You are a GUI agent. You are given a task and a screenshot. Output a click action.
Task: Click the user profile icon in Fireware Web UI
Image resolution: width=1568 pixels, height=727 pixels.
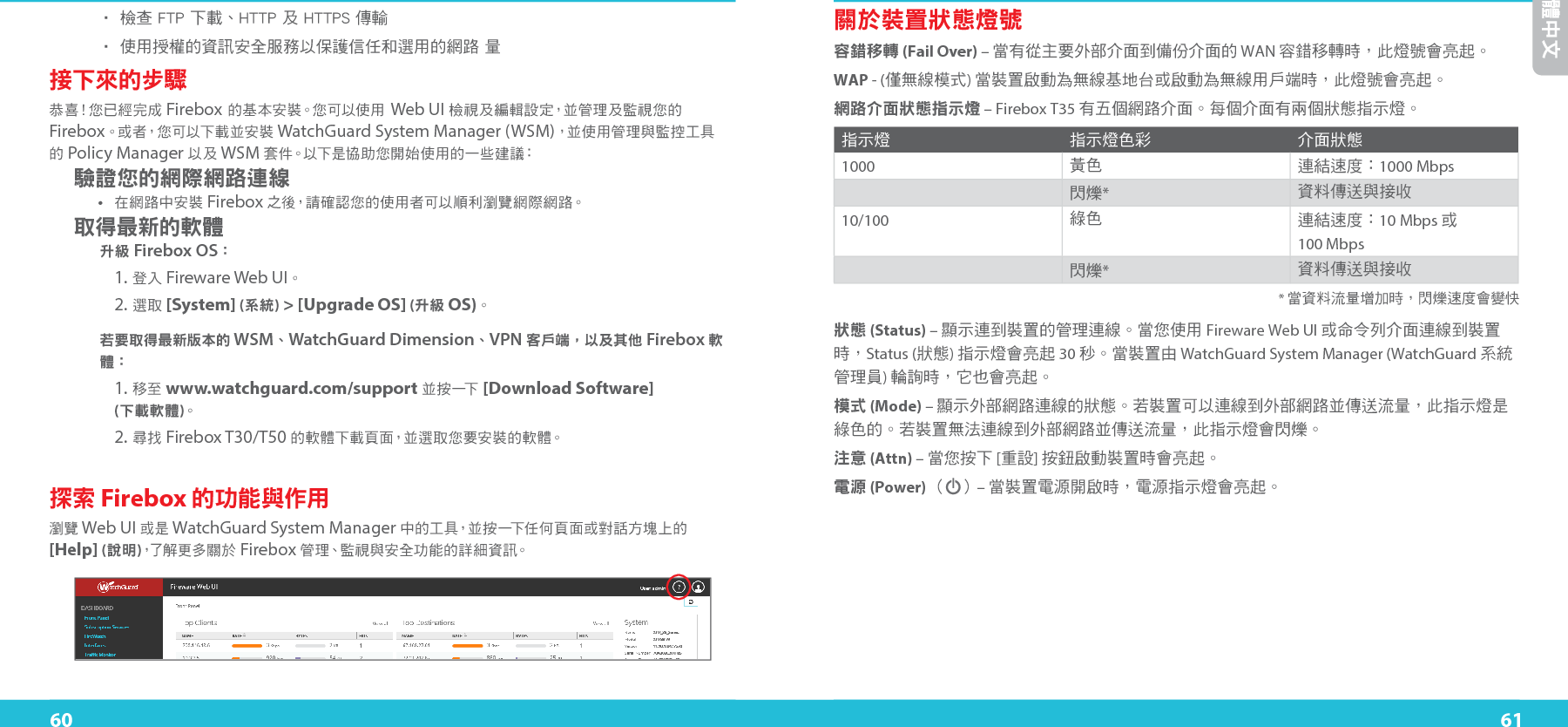click(698, 587)
